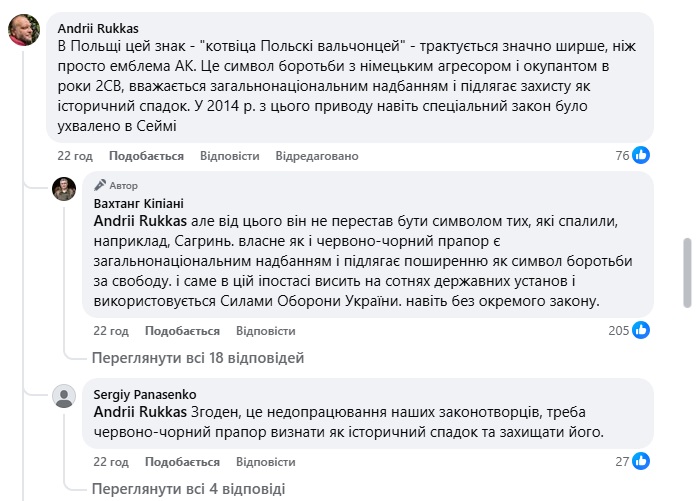Expand Переглянути всі 18 відповідей
The width and height of the screenshot is (696, 501).
tap(198, 357)
